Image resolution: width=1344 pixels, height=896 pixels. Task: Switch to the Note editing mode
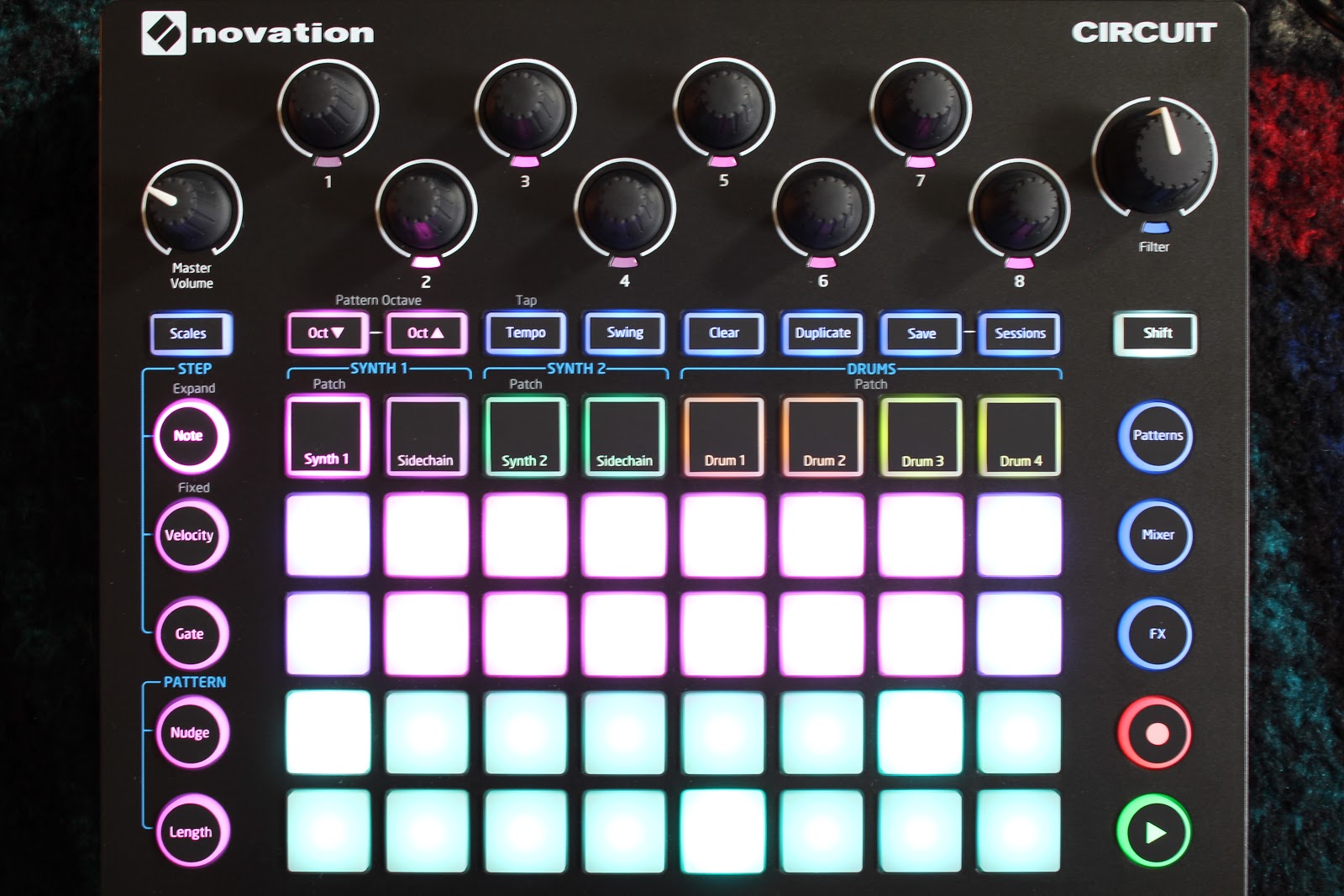(x=191, y=435)
